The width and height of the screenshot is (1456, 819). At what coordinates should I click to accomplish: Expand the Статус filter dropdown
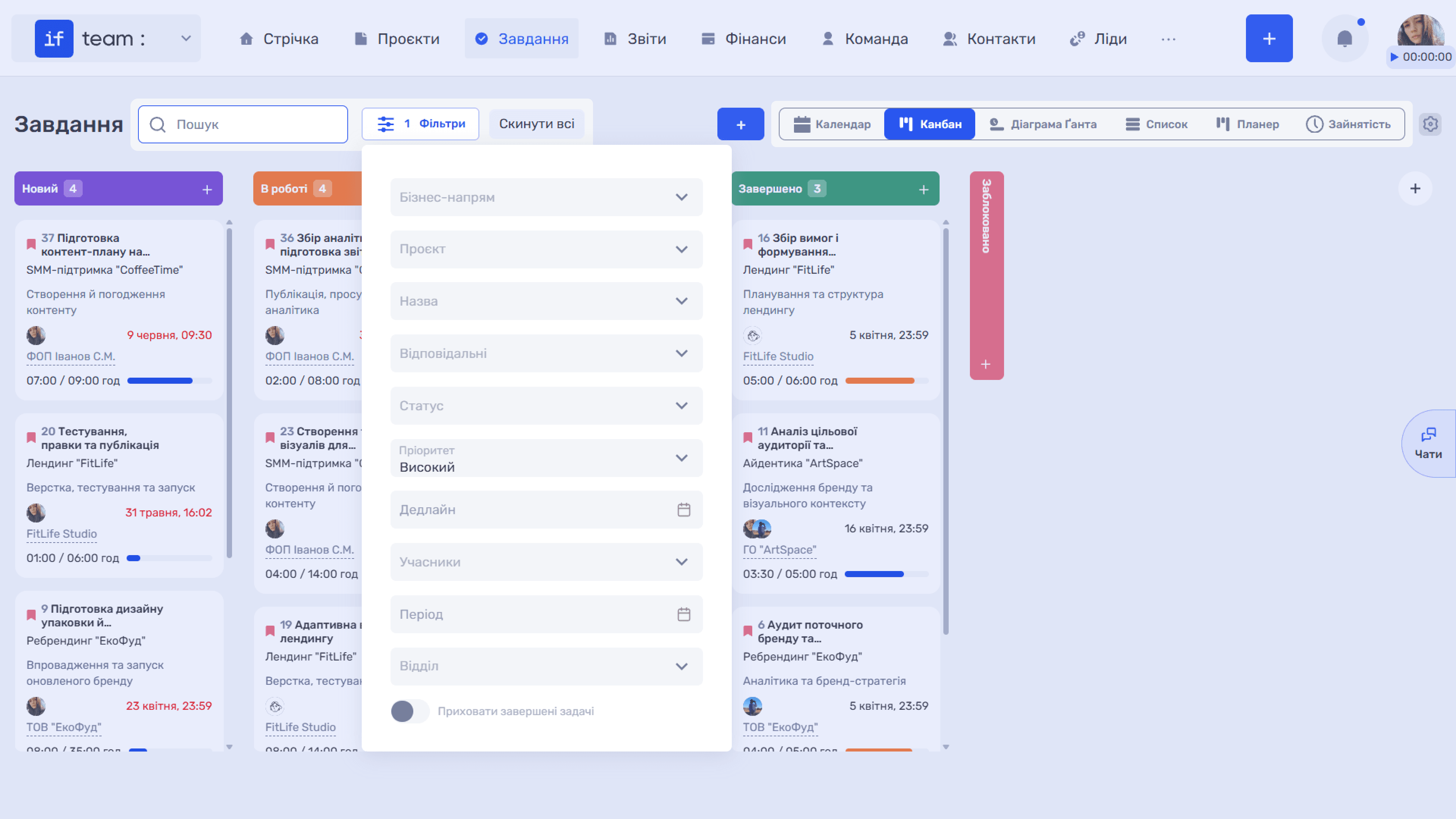546,406
